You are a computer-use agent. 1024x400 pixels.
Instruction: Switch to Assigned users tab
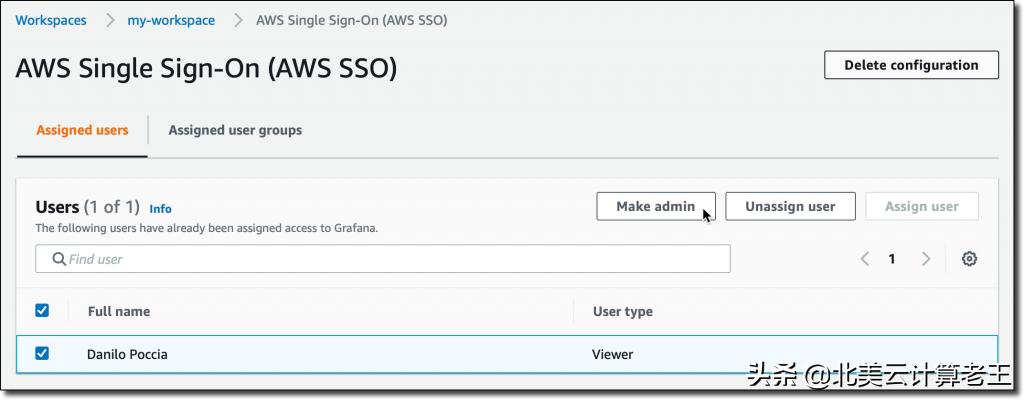pos(82,130)
